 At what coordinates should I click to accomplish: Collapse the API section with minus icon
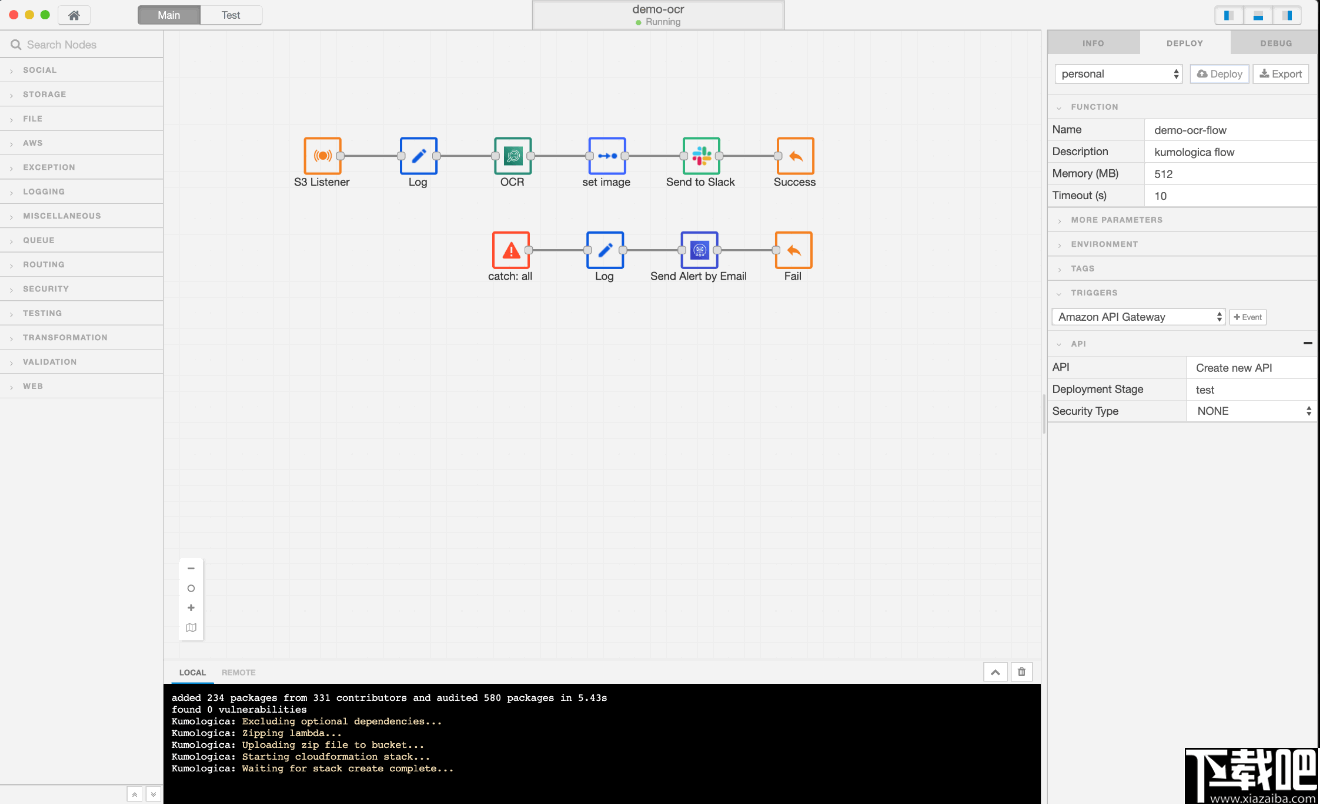click(x=1308, y=343)
